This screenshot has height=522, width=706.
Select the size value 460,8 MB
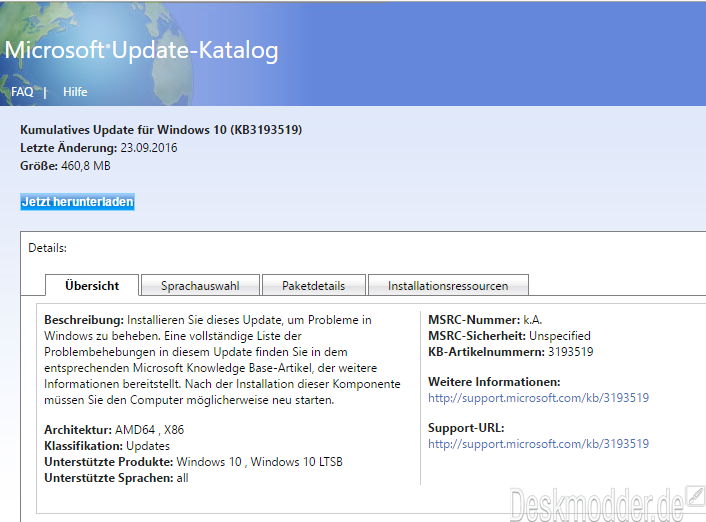click(x=86, y=166)
